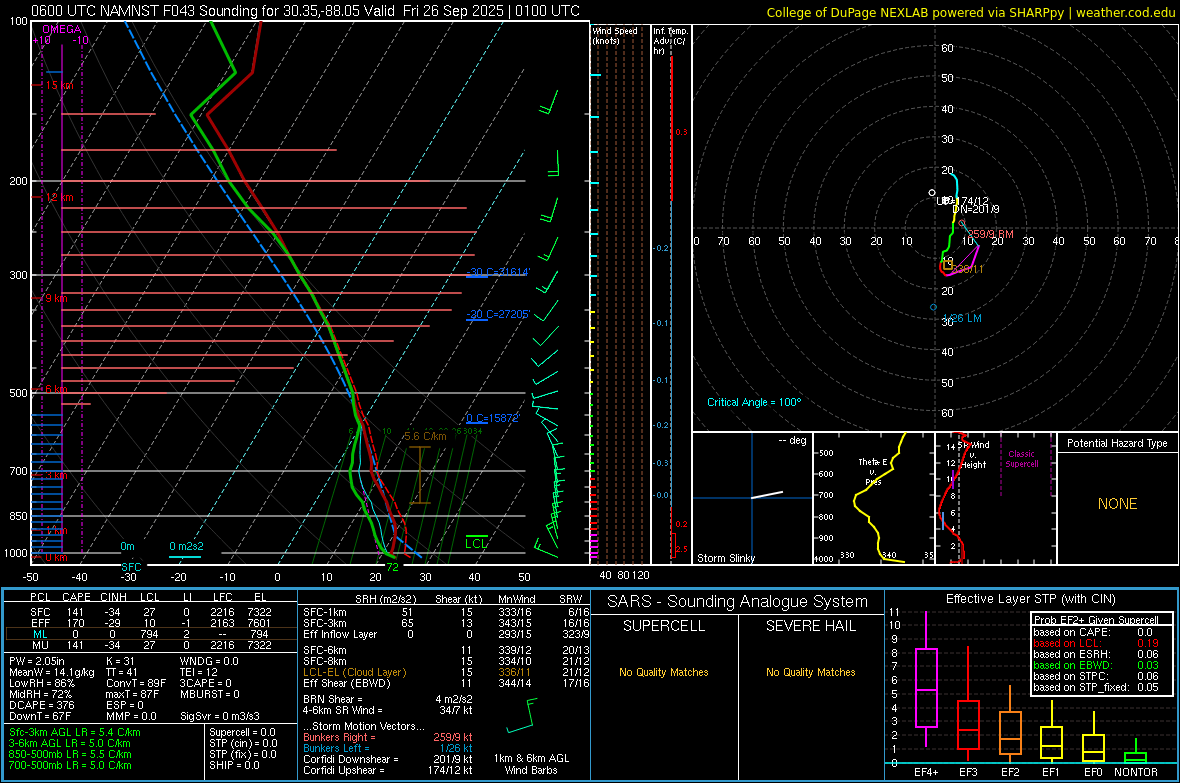Click the SFC-1km shear row

coord(446,612)
